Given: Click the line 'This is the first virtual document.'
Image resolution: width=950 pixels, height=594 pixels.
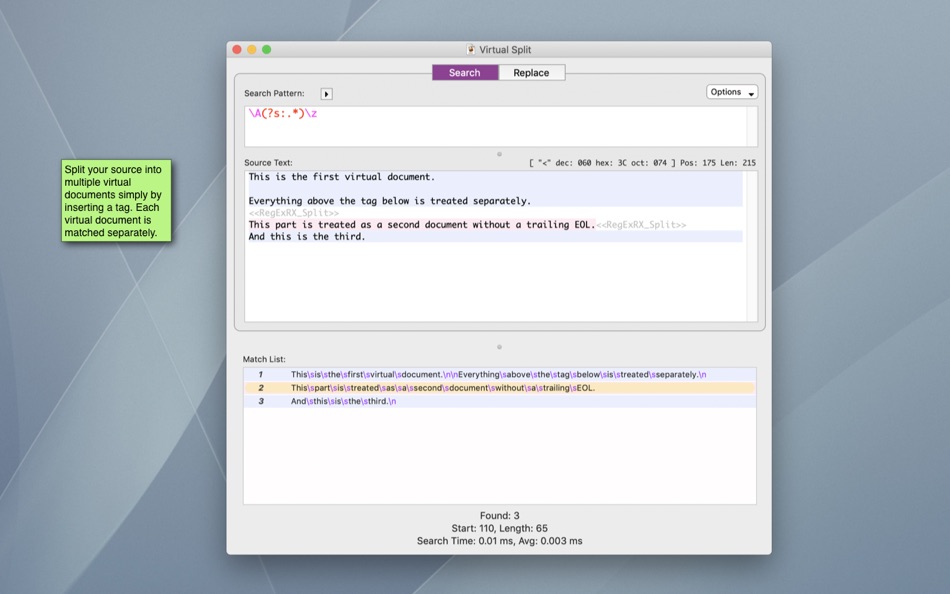Looking at the screenshot, I should [342, 177].
